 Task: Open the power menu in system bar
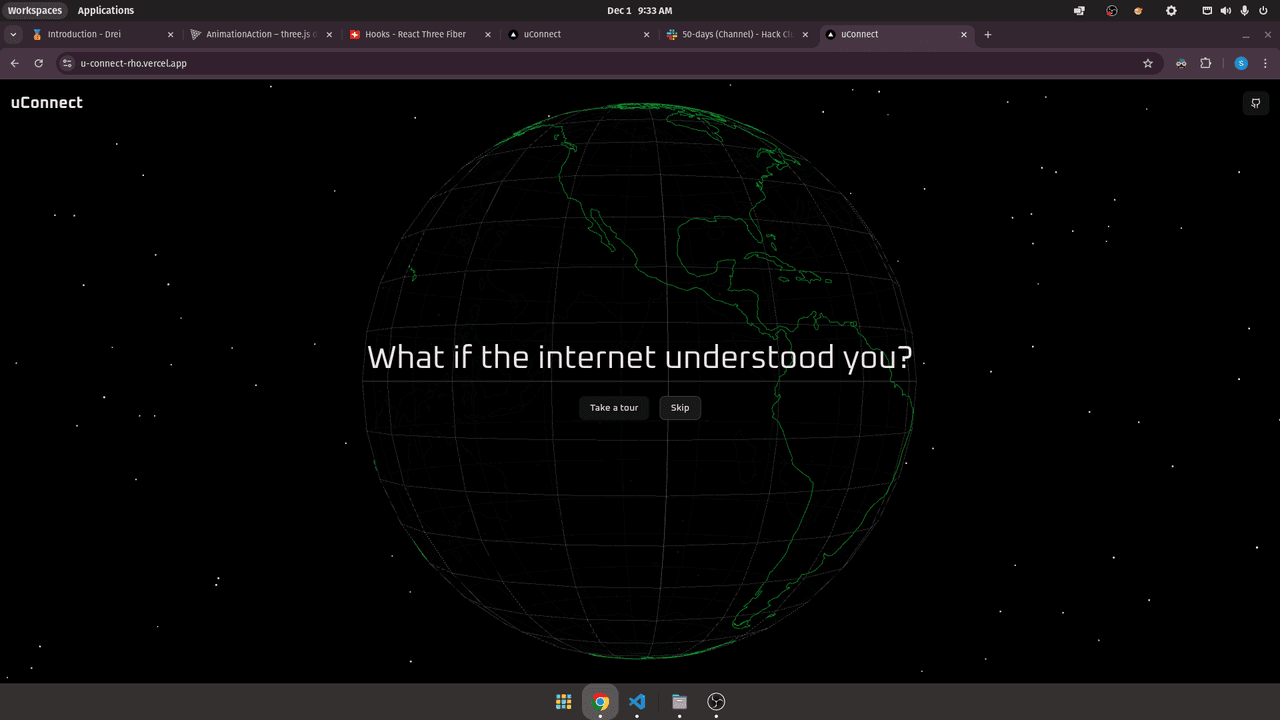tap(1264, 11)
